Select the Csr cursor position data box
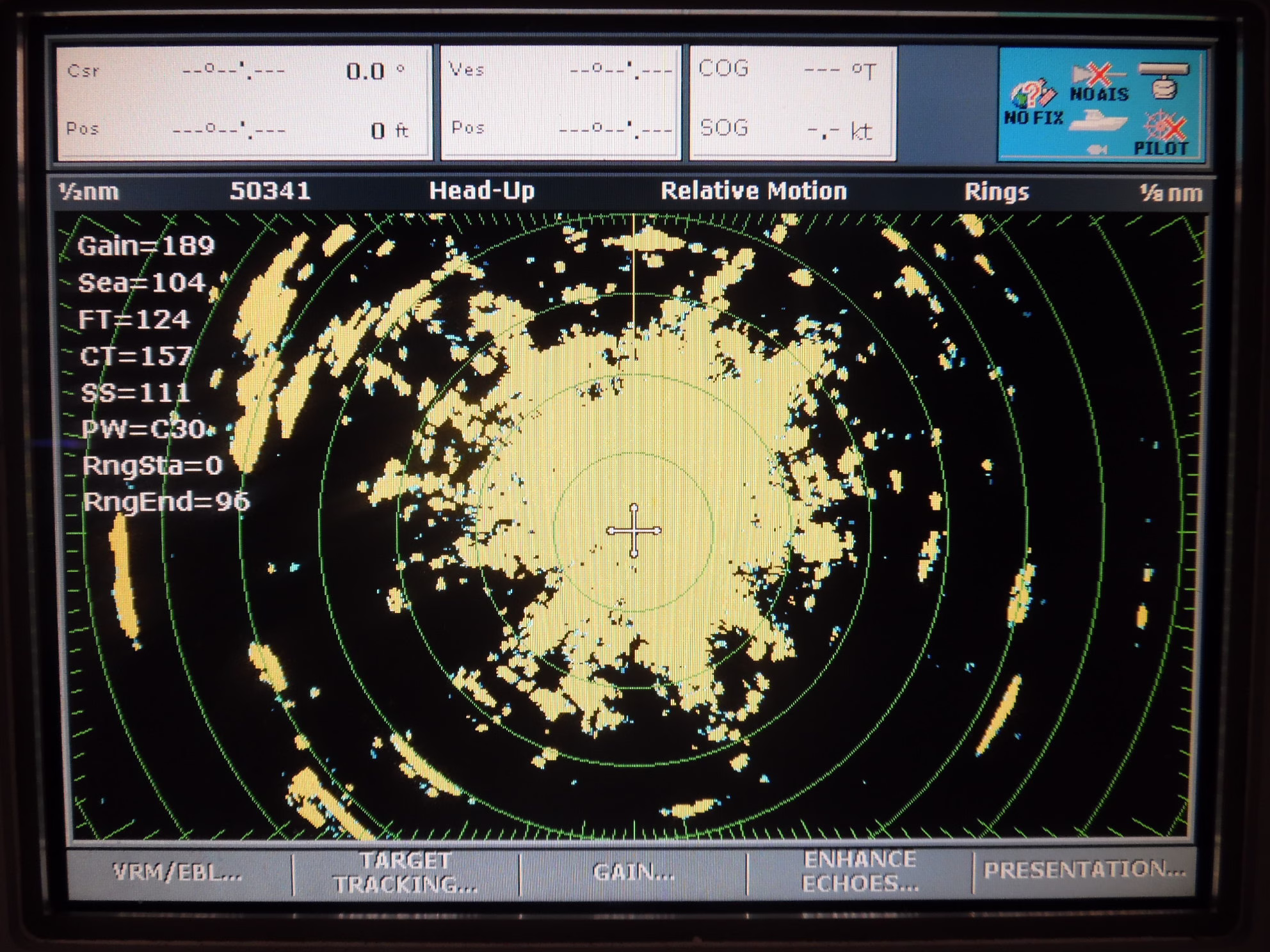 pos(243,102)
